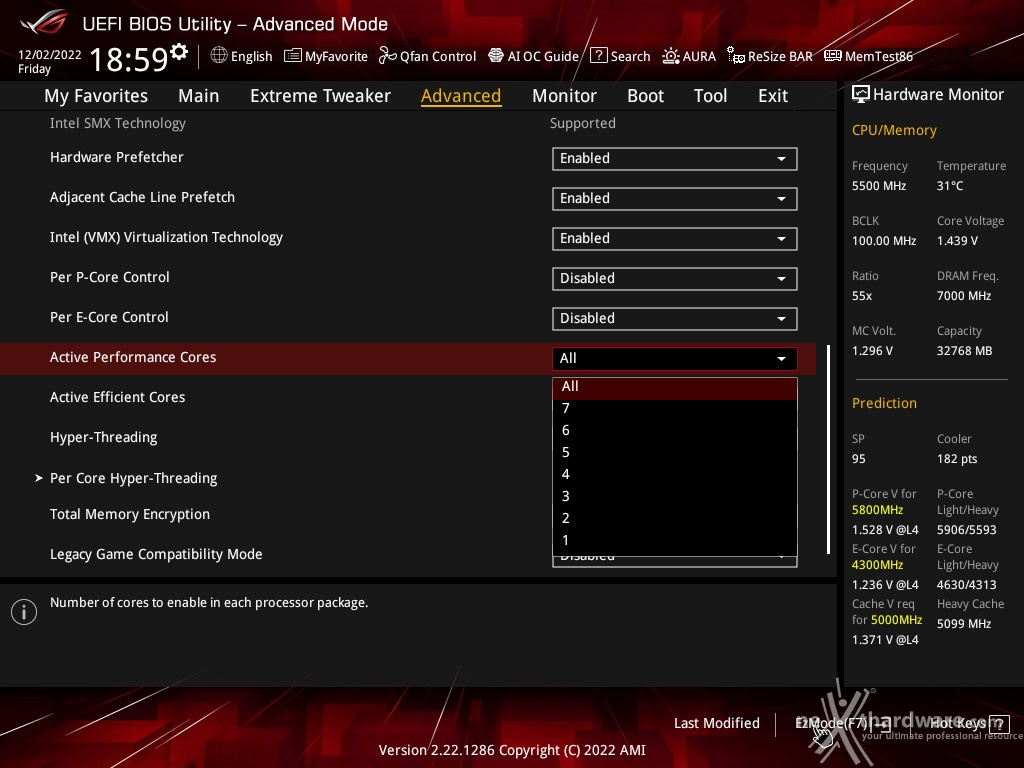Screen dimensions: 1024x768
Task: Click the 18:59 clock time
Action: pyautogui.click(x=128, y=59)
